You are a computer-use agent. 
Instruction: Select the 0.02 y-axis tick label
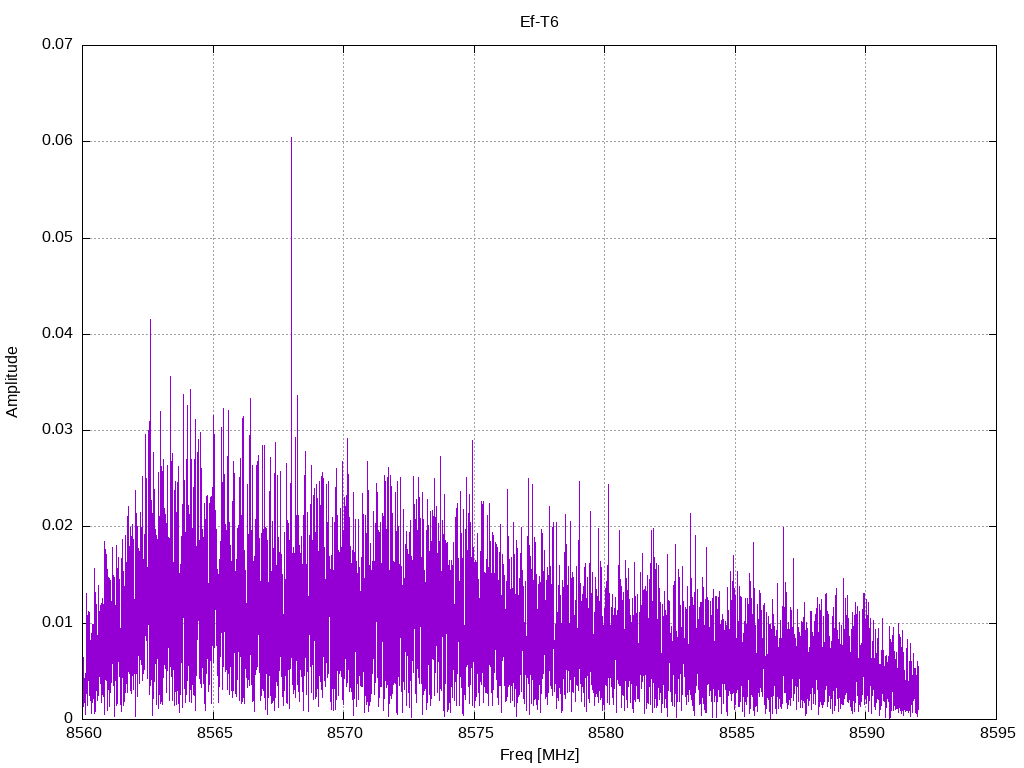57,526
